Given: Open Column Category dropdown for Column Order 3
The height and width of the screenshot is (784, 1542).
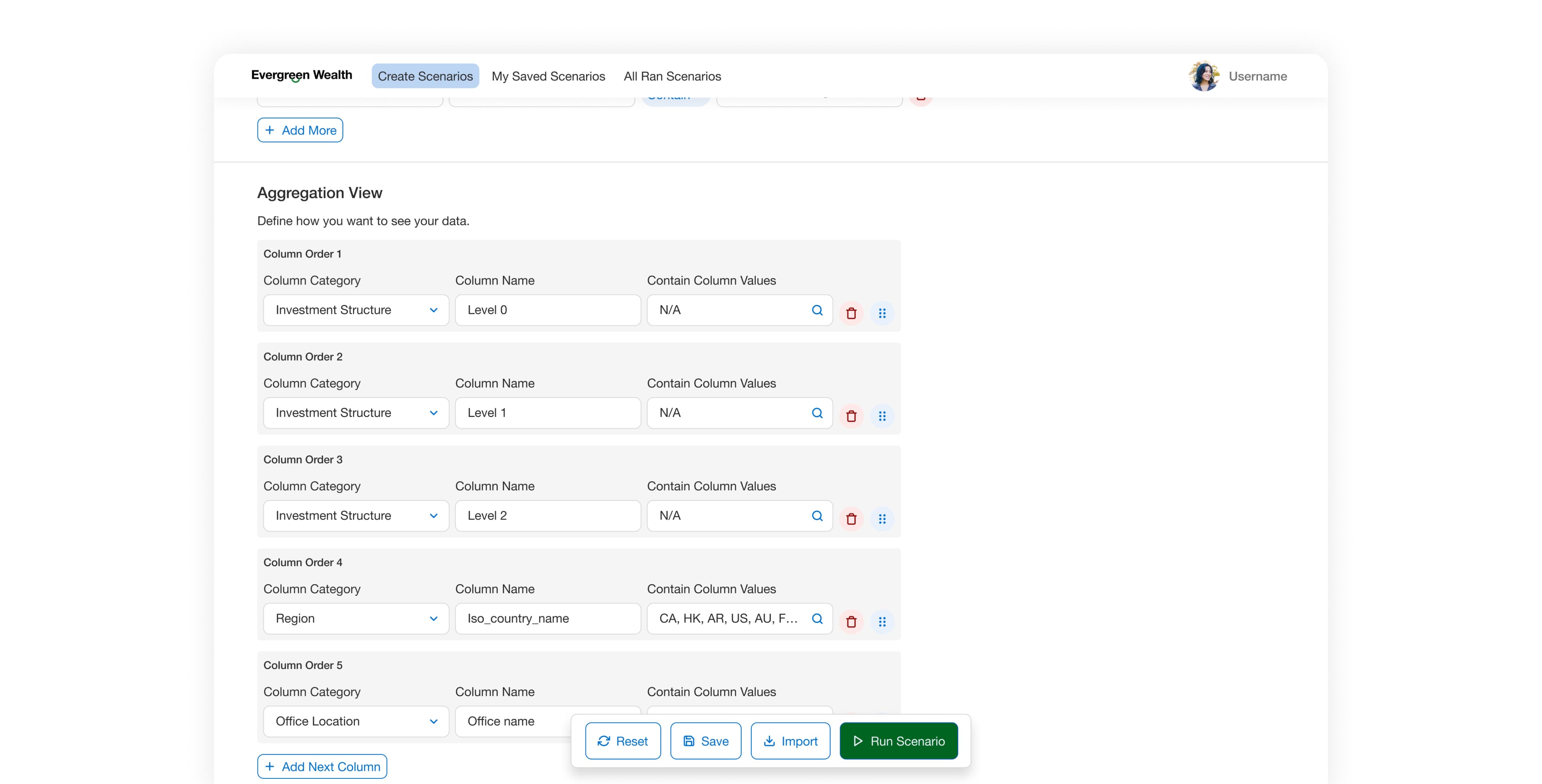Looking at the screenshot, I should pos(356,516).
